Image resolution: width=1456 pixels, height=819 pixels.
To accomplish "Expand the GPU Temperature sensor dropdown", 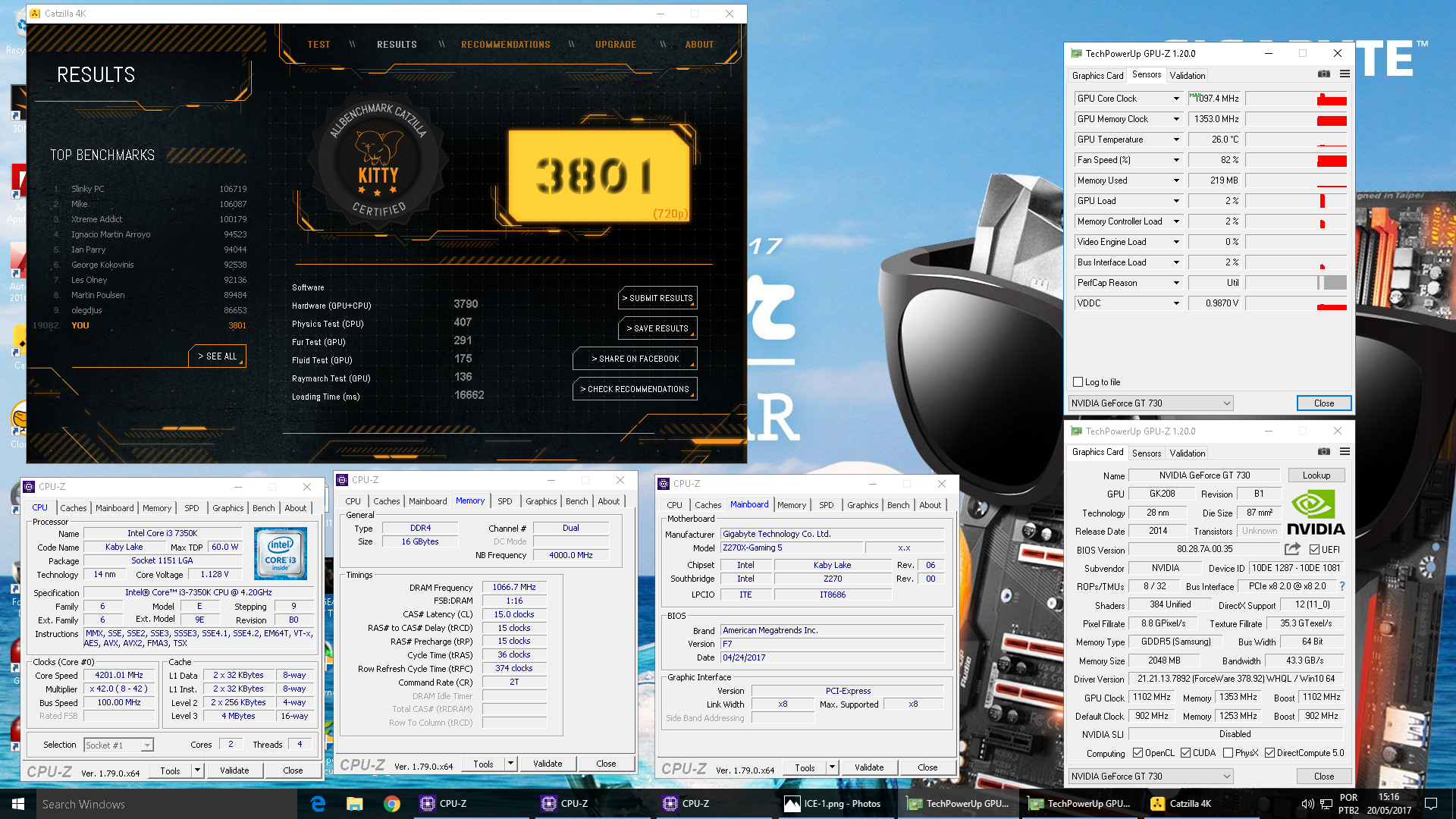I will pos(1176,140).
